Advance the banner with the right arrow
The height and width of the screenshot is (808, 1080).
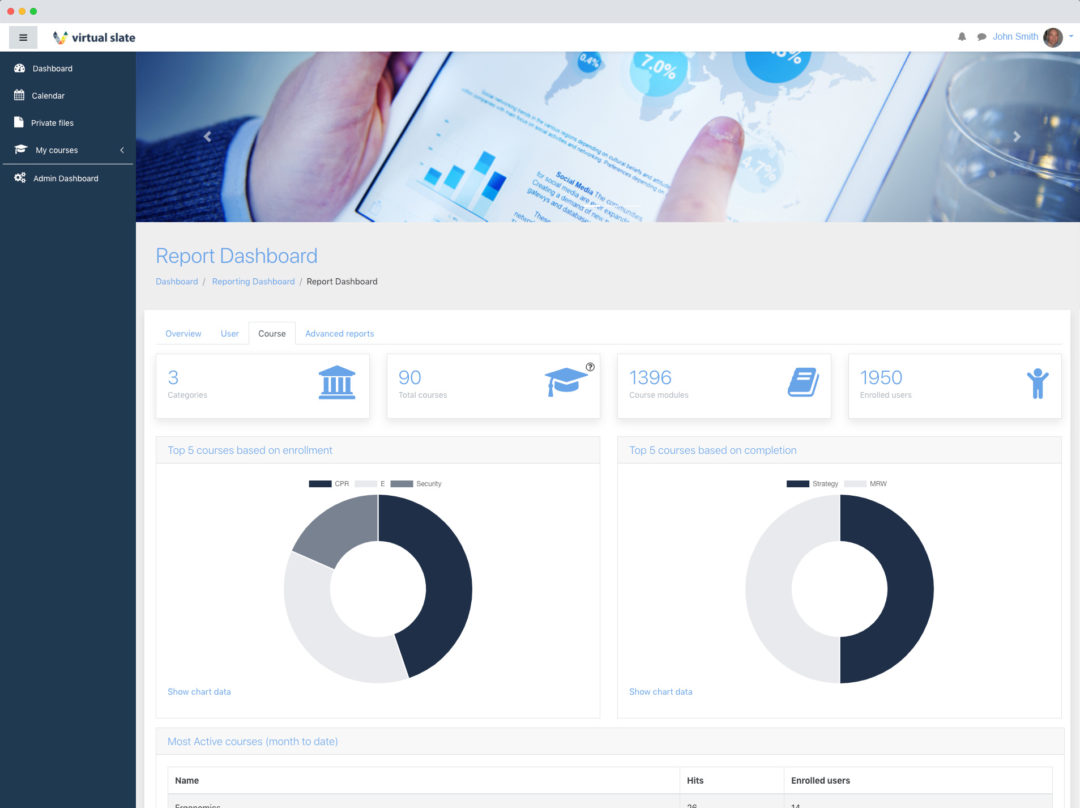(1018, 135)
